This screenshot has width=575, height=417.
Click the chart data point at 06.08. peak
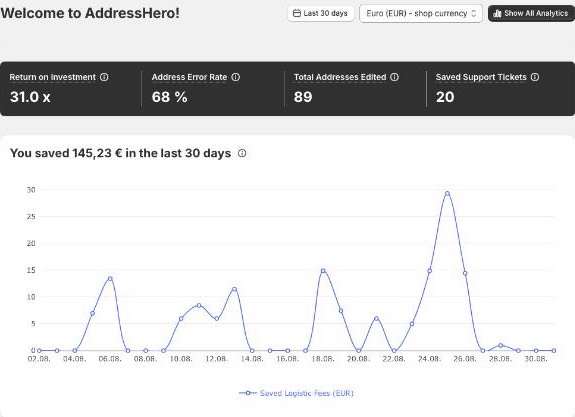coord(110,279)
